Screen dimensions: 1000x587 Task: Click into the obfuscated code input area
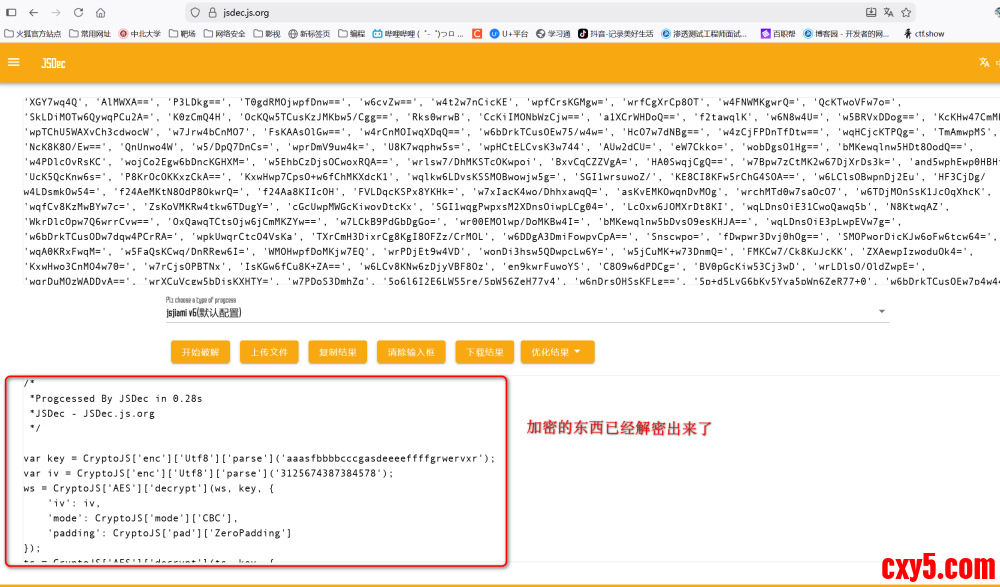point(510,190)
